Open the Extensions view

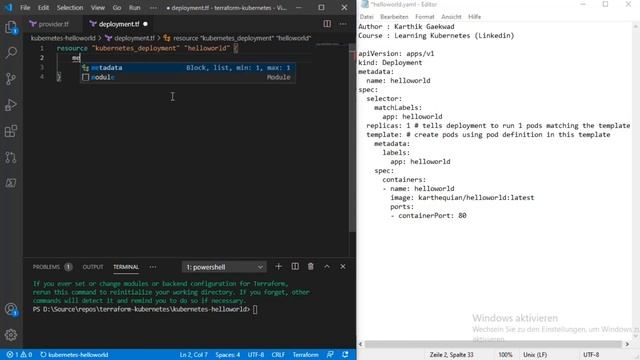coord(11,131)
